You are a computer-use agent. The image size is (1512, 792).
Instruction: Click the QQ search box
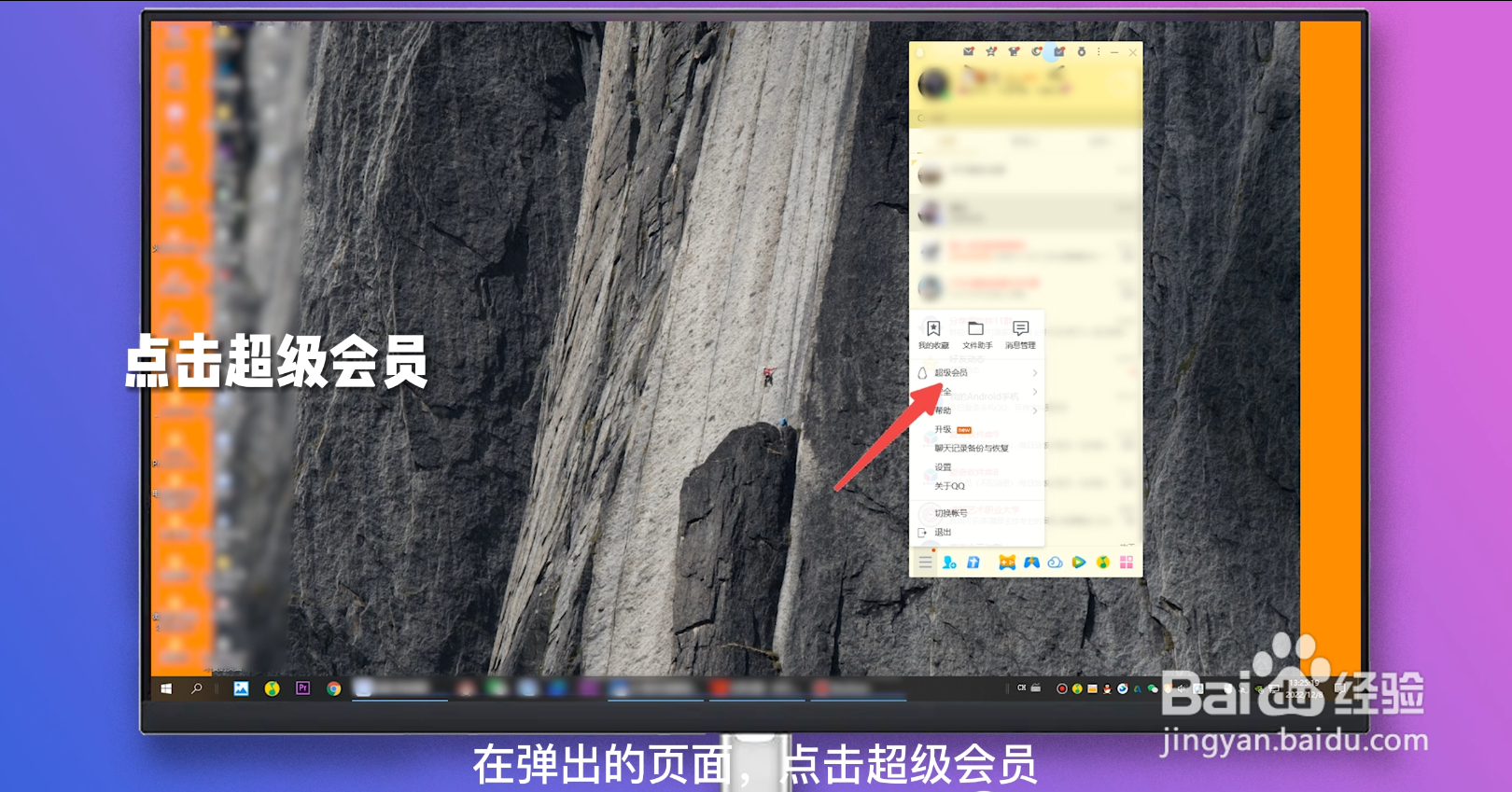tap(1026, 118)
